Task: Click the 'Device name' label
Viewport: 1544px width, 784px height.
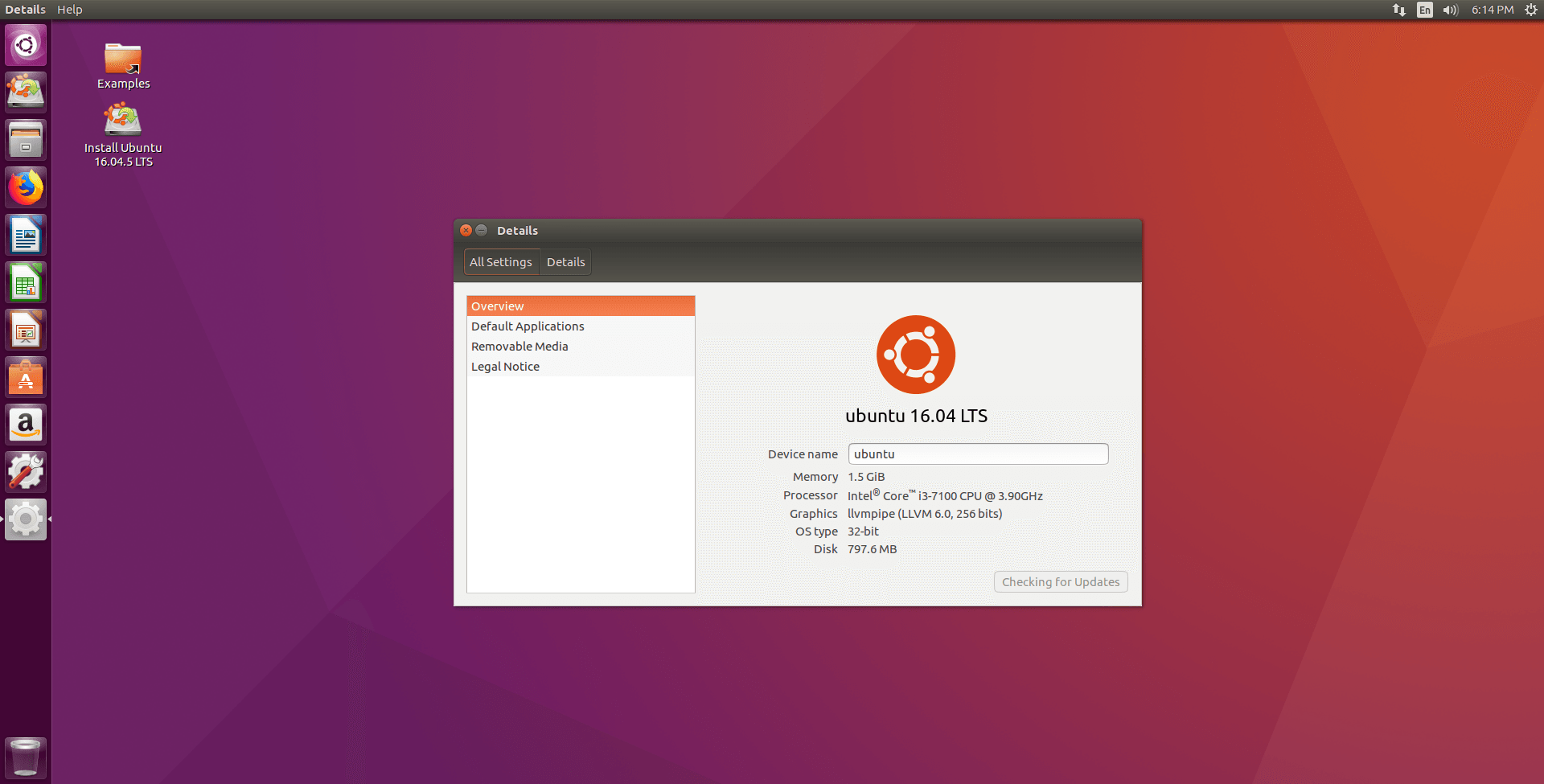Action: [x=803, y=454]
